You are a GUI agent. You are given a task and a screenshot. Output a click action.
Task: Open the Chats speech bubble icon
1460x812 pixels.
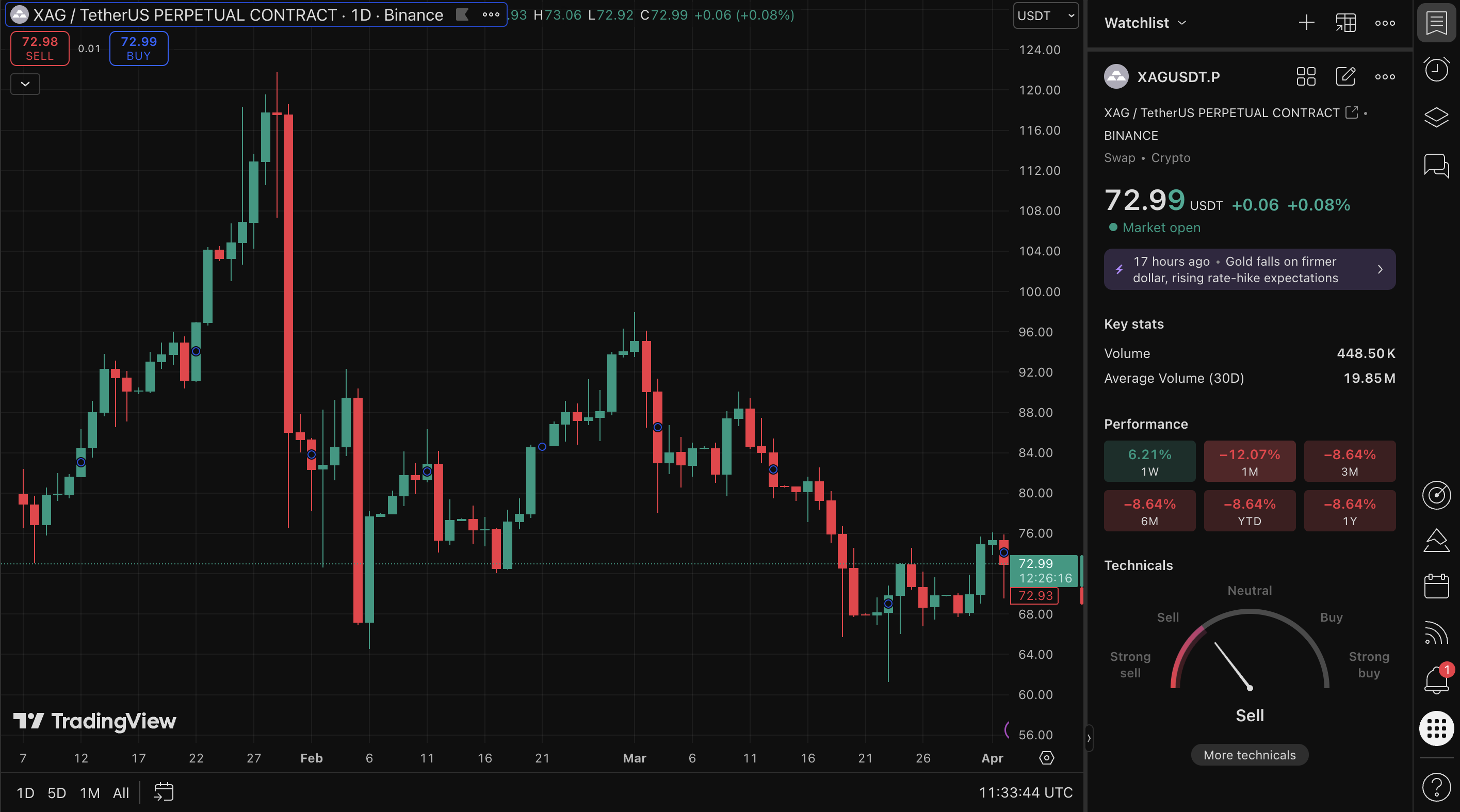pyautogui.click(x=1436, y=166)
